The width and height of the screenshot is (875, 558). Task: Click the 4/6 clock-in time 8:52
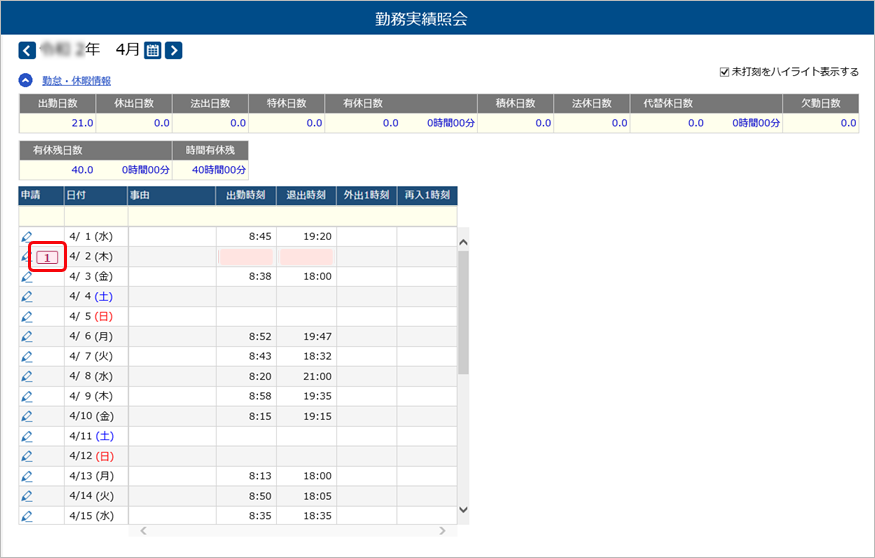coord(260,337)
